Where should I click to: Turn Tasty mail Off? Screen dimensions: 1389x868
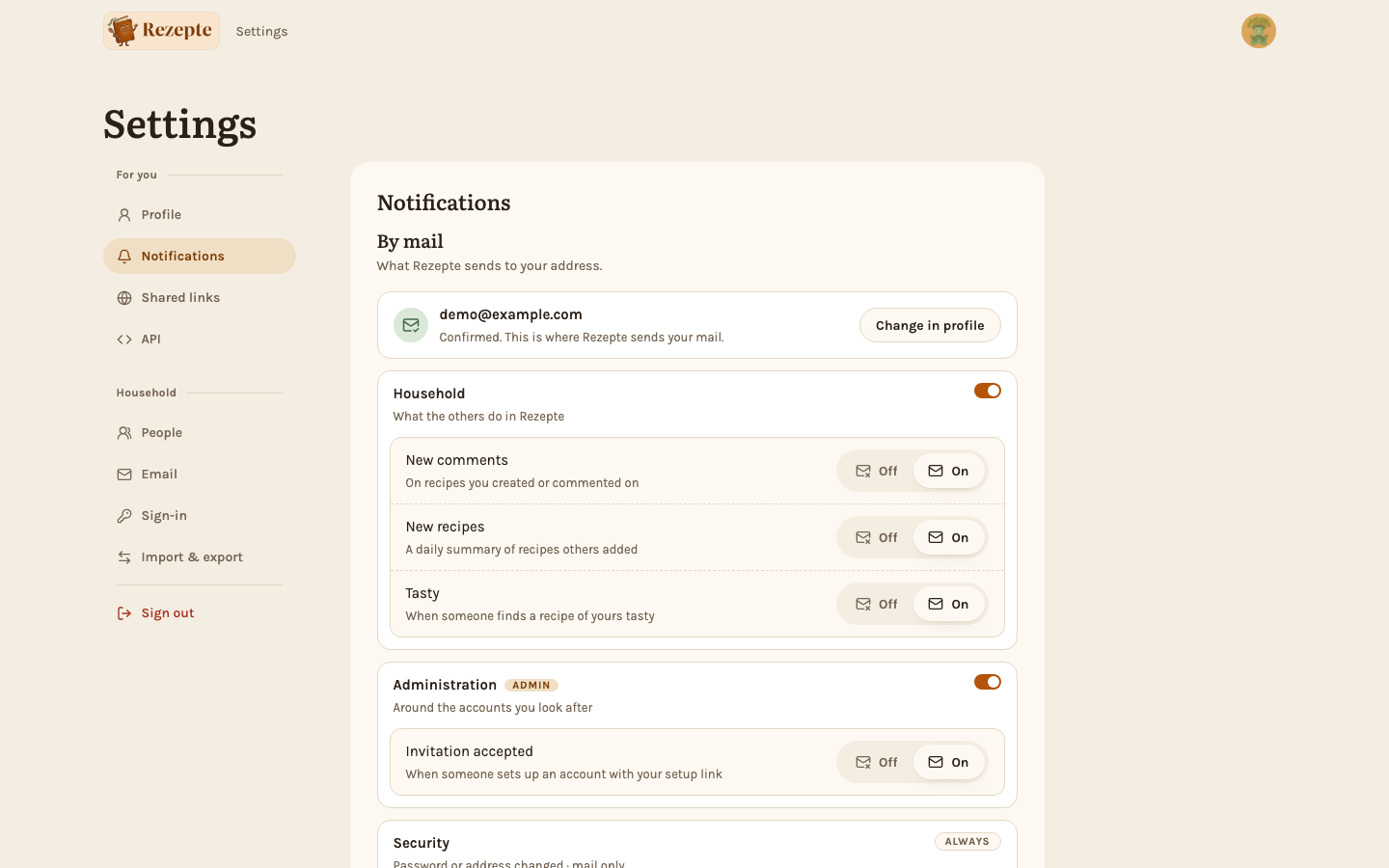(x=876, y=604)
